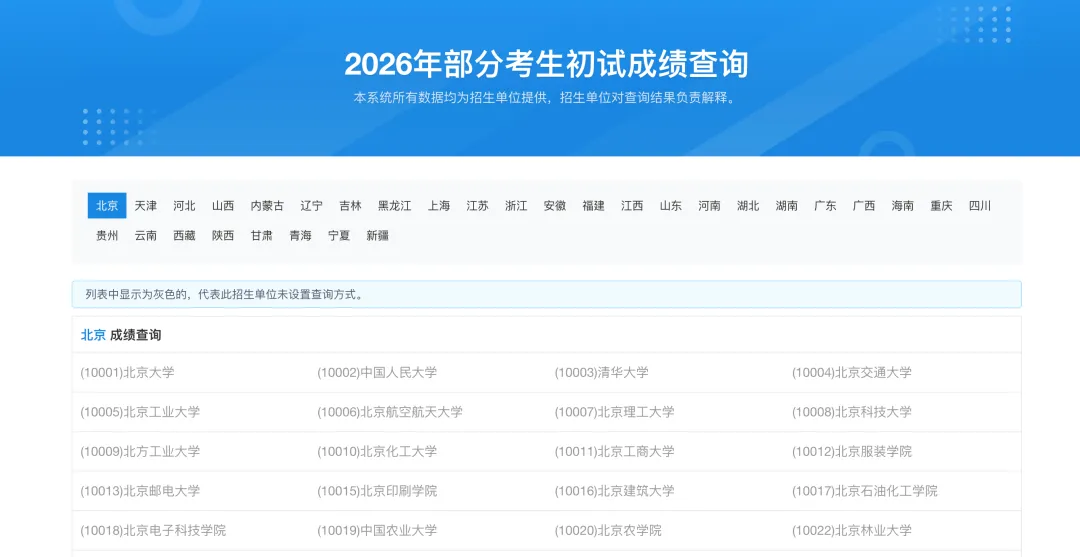1080x557 pixels.
Task: Open the 江西 province tab
Action: (632, 205)
